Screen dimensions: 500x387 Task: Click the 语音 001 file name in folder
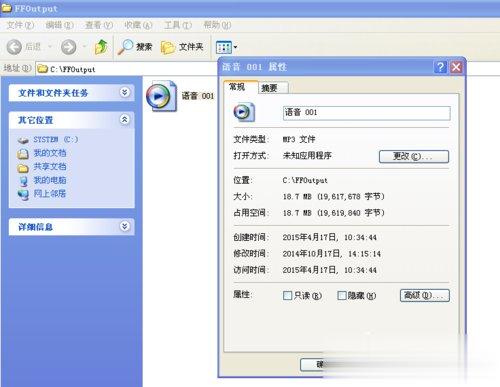[x=198, y=96]
